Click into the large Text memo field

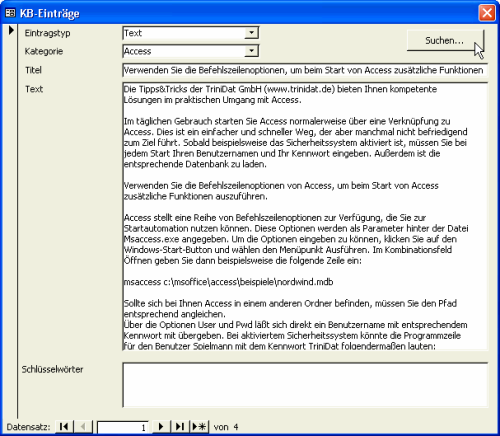pos(305,216)
